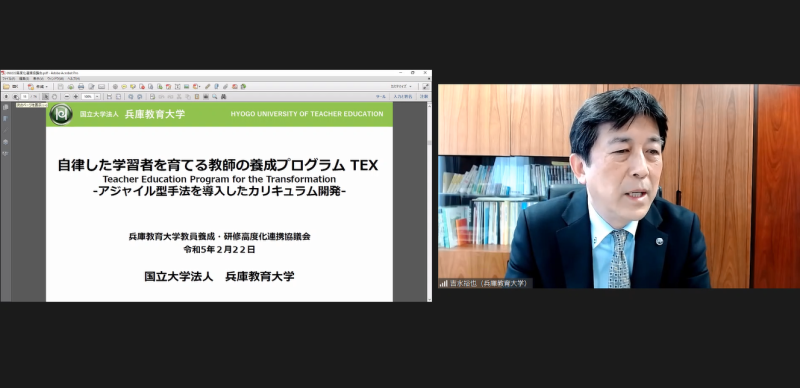Select the Hand pan tool

click(54, 96)
